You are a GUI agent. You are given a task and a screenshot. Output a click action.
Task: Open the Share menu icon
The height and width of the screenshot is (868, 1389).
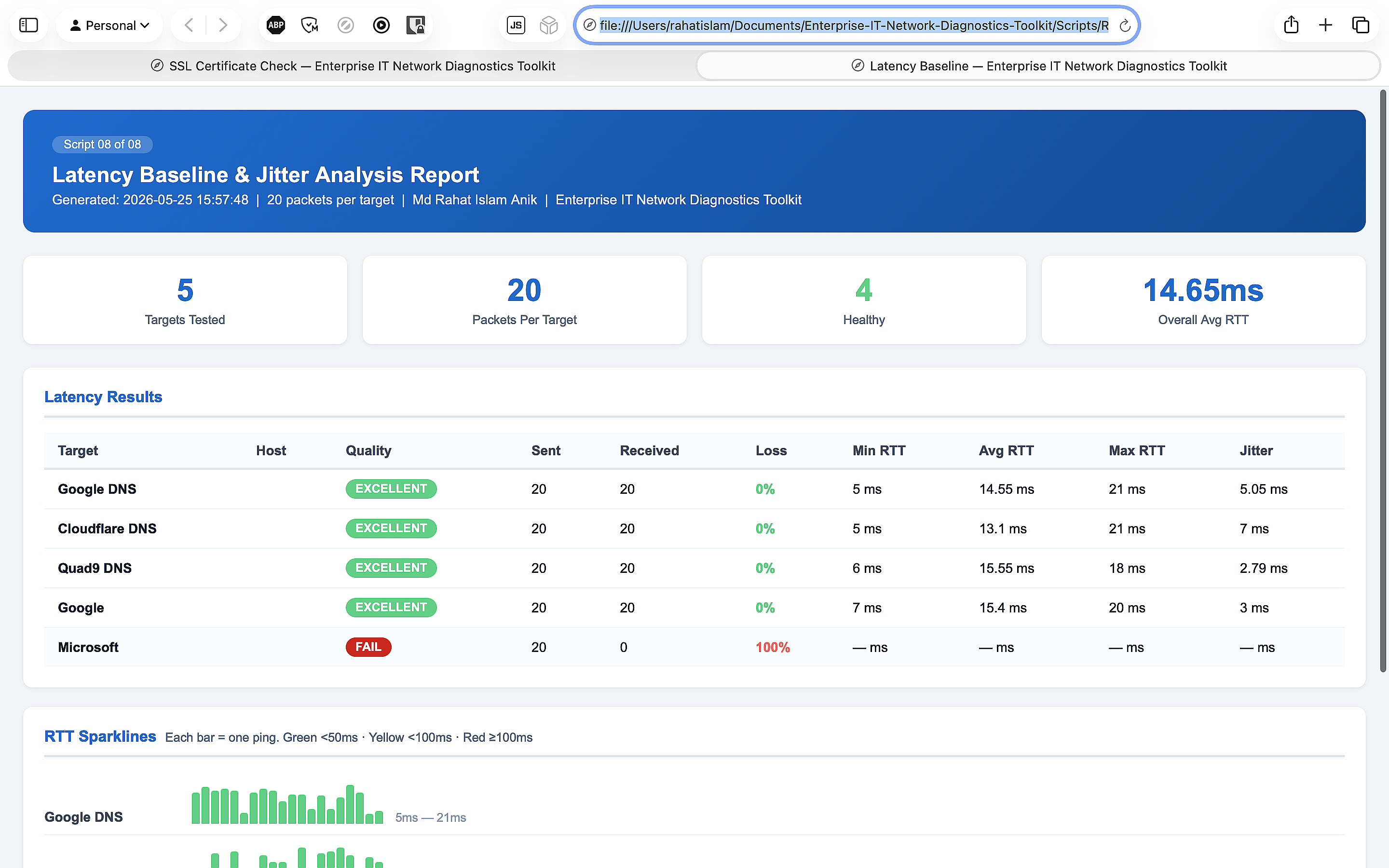[1291, 25]
